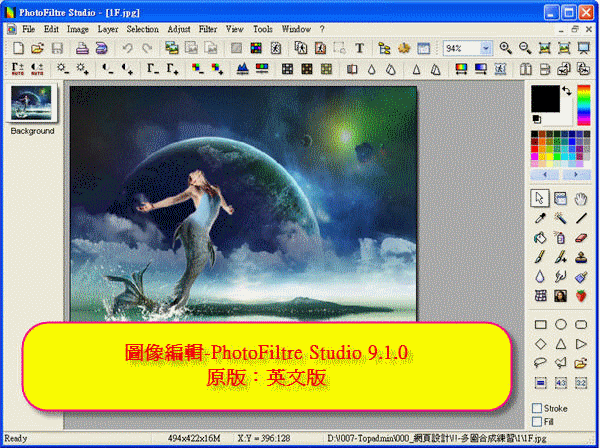Swap foreground and background colors
600x448 pixels.
pyautogui.click(x=567, y=91)
